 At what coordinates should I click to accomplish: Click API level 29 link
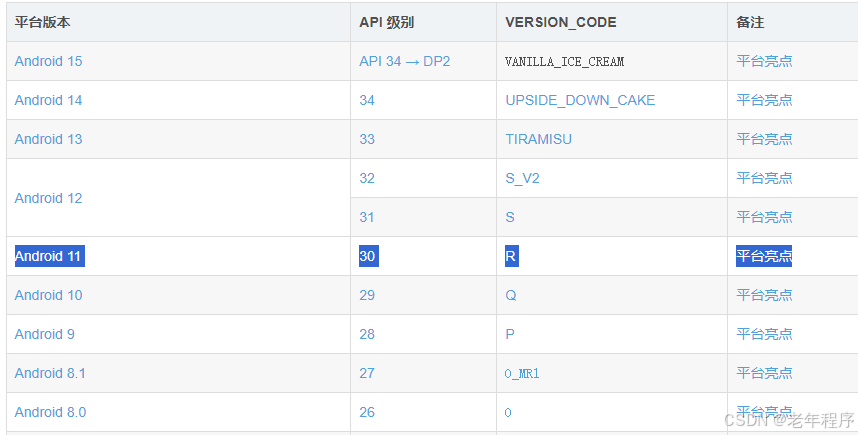[367, 295]
